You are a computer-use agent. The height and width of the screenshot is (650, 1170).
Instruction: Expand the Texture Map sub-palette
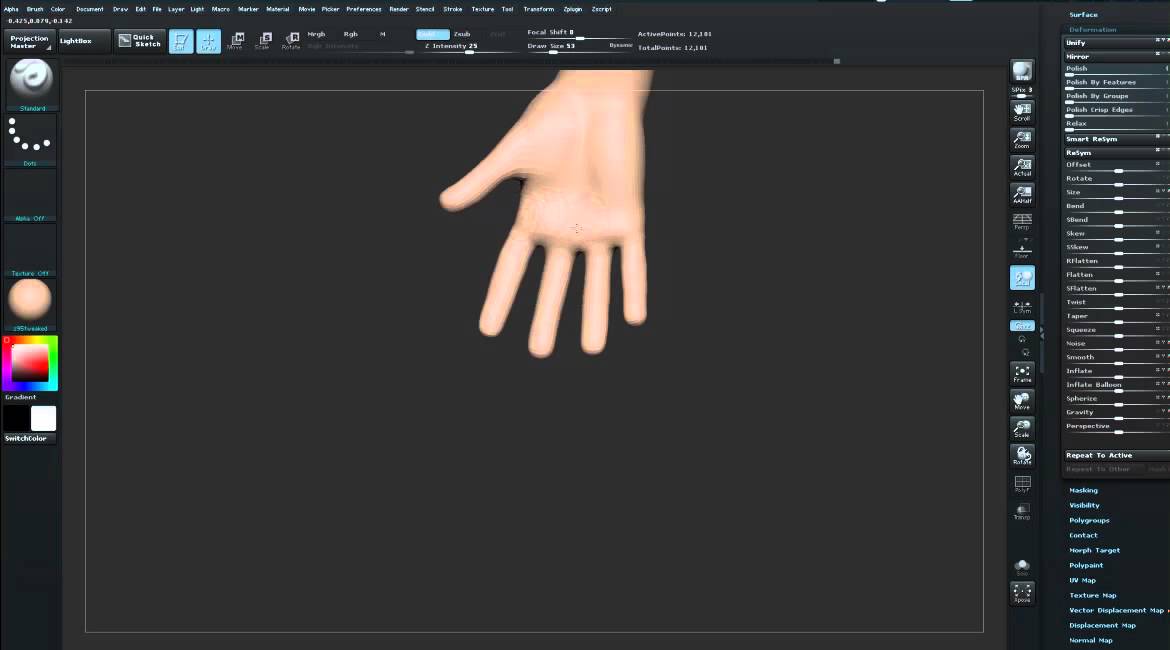point(1092,595)
